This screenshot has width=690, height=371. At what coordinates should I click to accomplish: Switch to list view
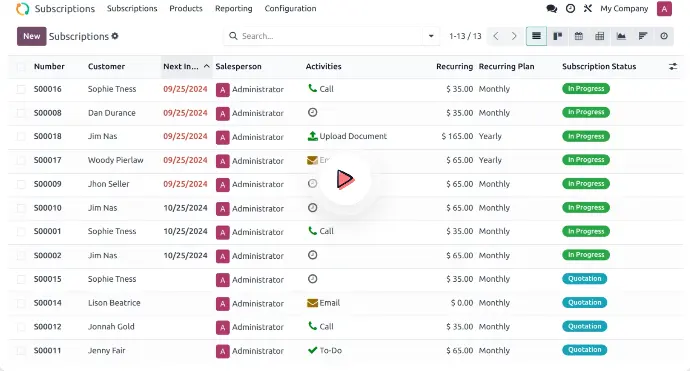[x=536, y=36]
